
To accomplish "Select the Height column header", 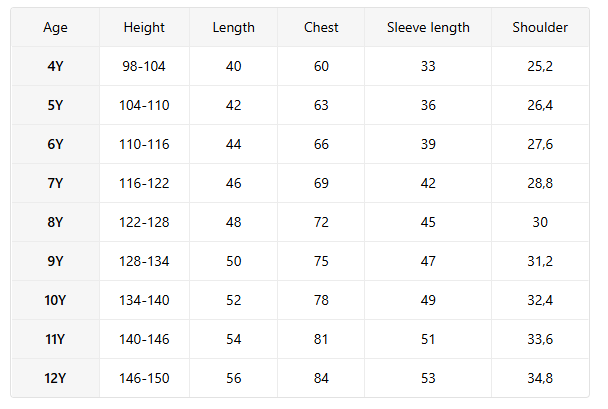I will click(144, 27).
